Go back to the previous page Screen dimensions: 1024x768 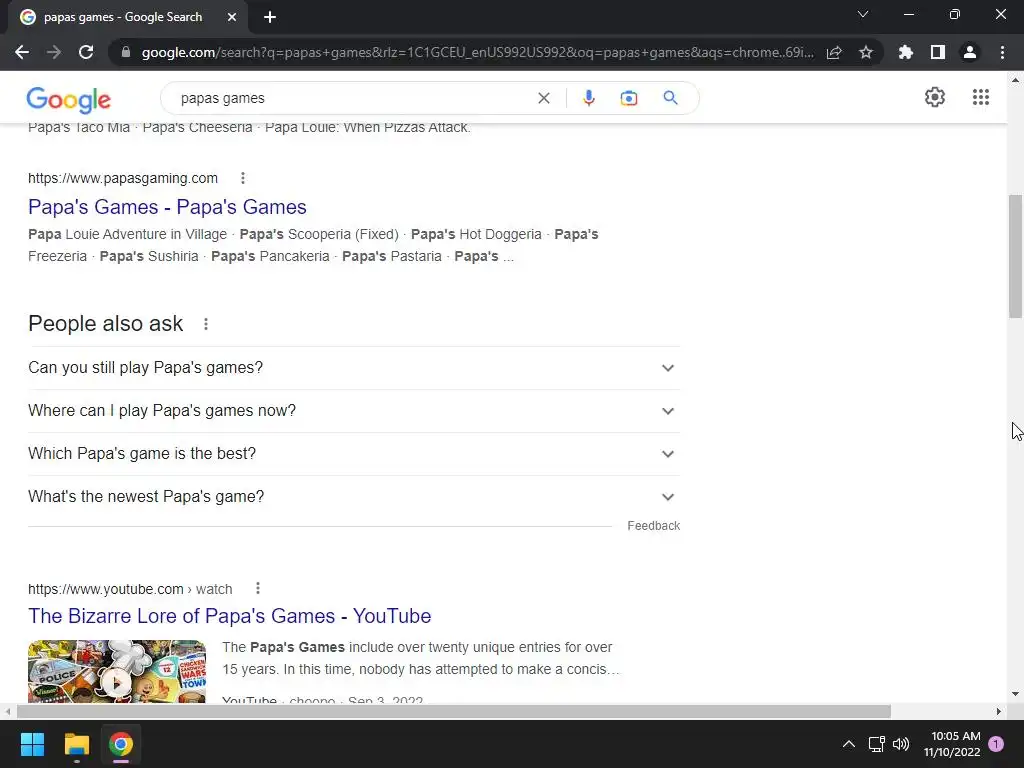pos(22,52)
